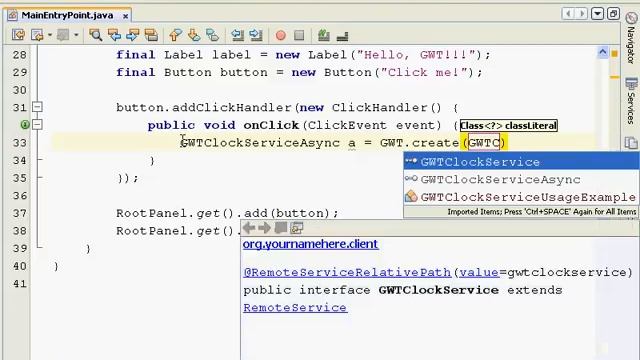Follow org.yournamehere.client package link
This screenshot has height=360, width=640.
pos(311,244)
